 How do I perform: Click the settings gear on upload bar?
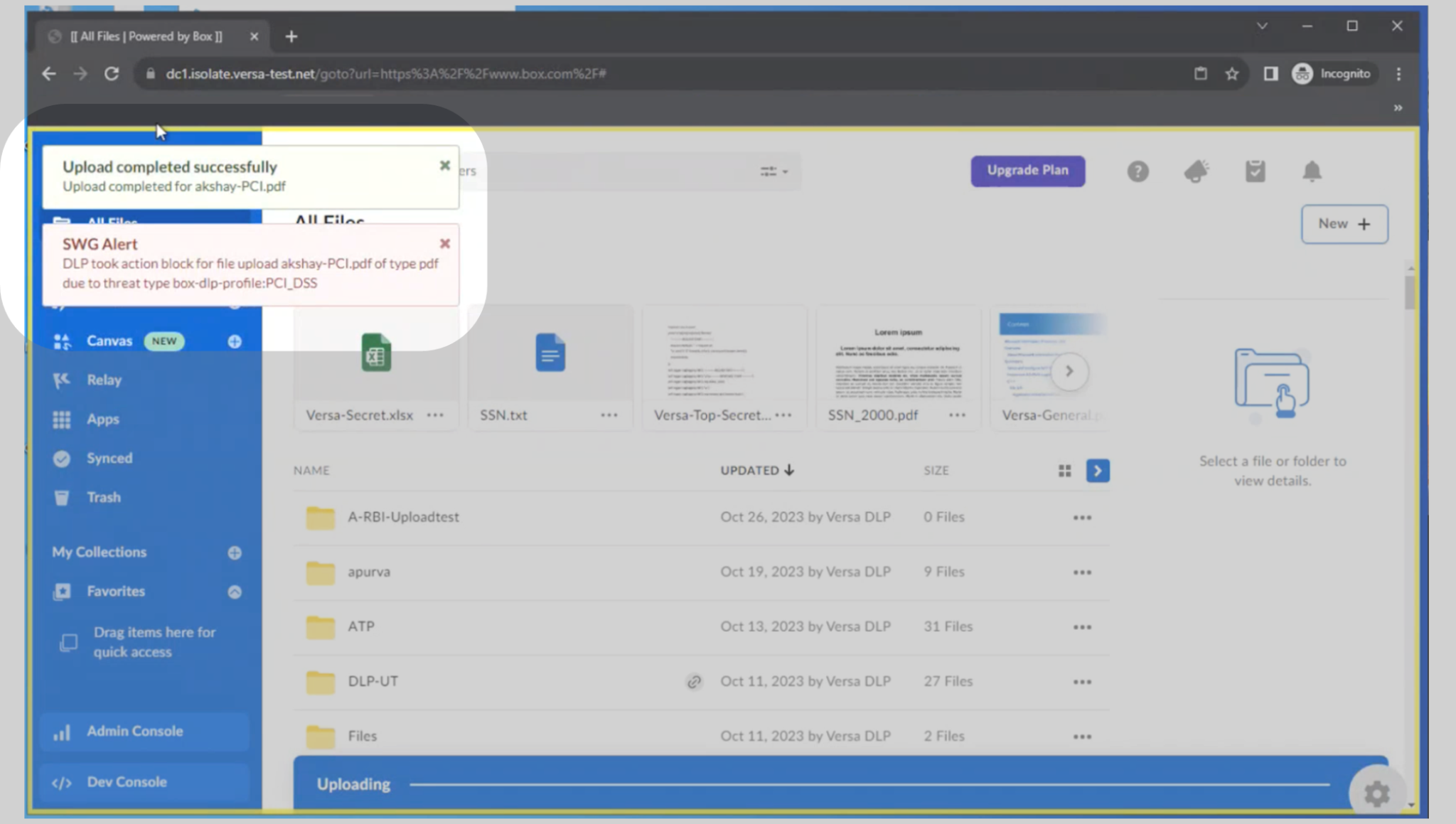[x=1376, y=793]
